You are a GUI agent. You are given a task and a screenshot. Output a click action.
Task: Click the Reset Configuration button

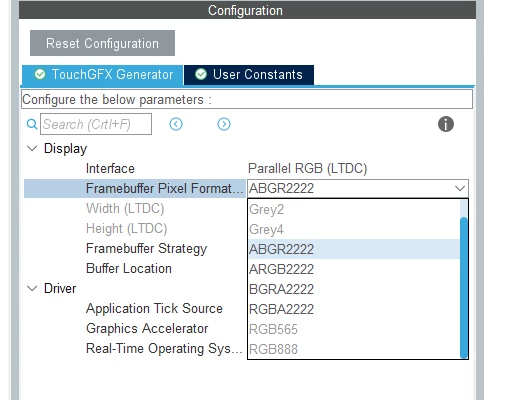102,43
